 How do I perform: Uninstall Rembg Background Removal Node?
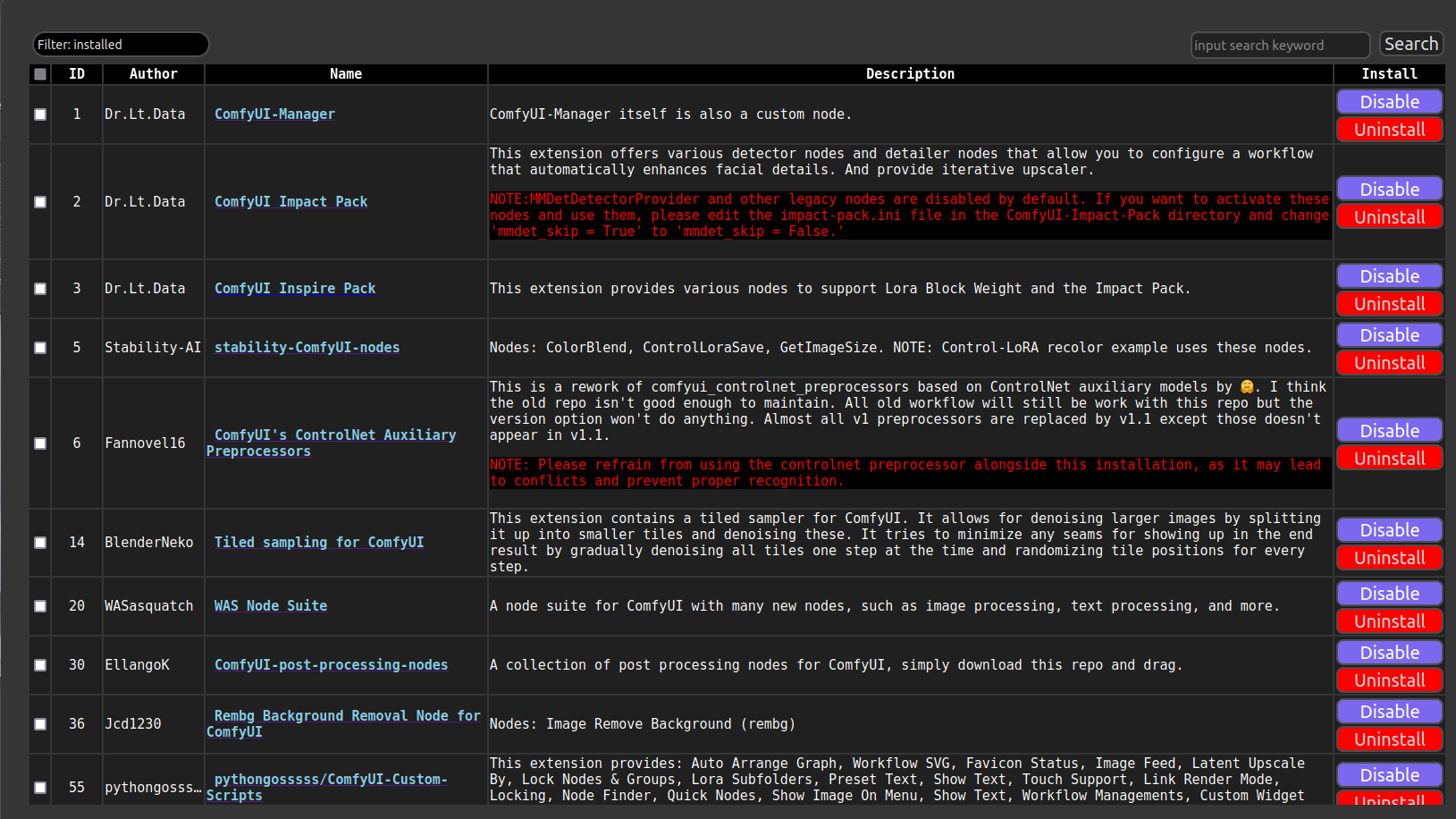point(1390,739)
